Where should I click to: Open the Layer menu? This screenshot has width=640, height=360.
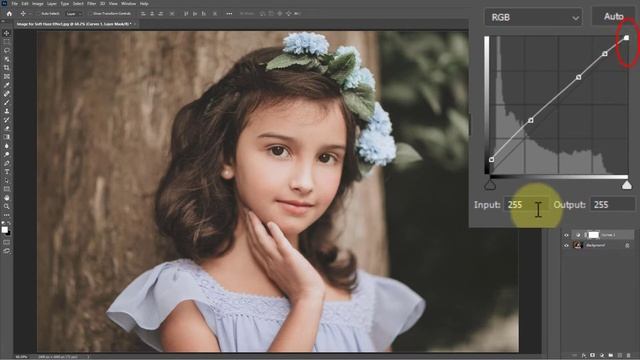pyautogui.click(x=52, y=4)
